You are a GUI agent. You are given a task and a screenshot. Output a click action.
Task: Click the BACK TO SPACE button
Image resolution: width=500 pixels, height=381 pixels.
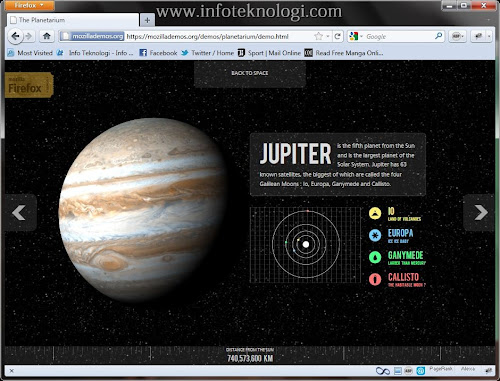[x=250, y=73]
